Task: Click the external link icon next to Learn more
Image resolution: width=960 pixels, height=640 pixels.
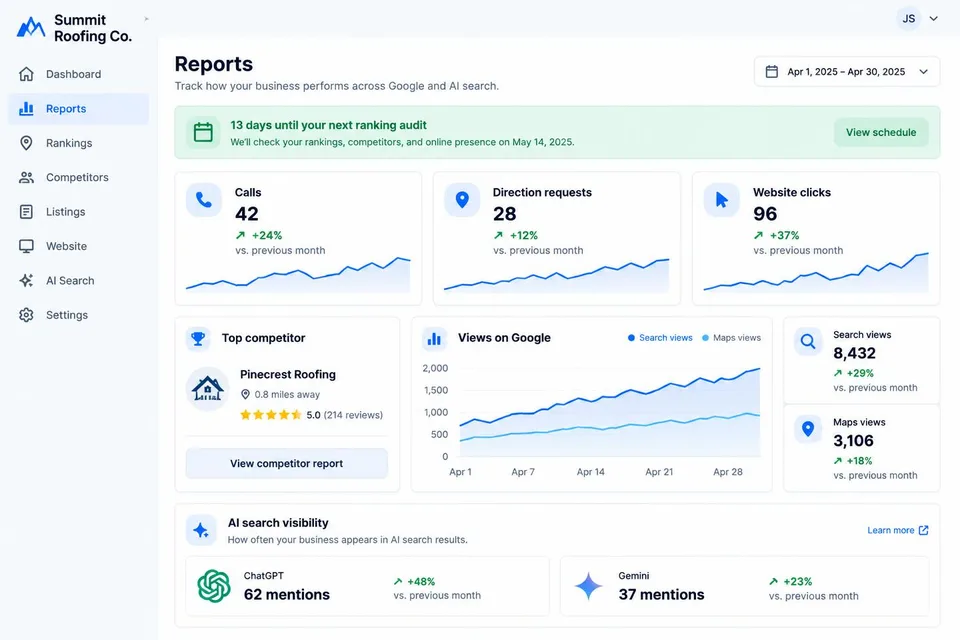Action: pyautogui.click(x=924, y=530)
